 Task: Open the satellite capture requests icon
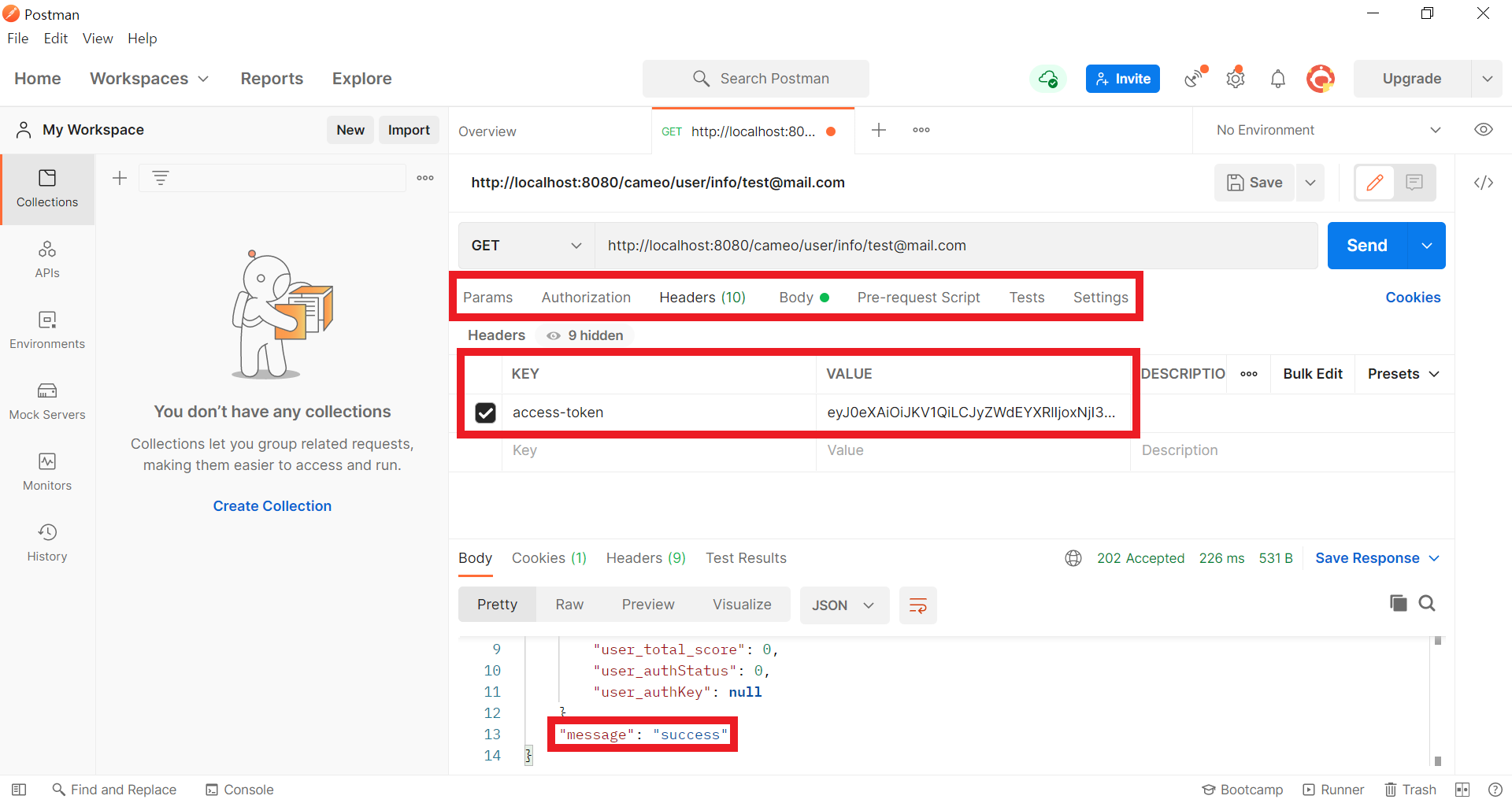[x=1195, y=77]
